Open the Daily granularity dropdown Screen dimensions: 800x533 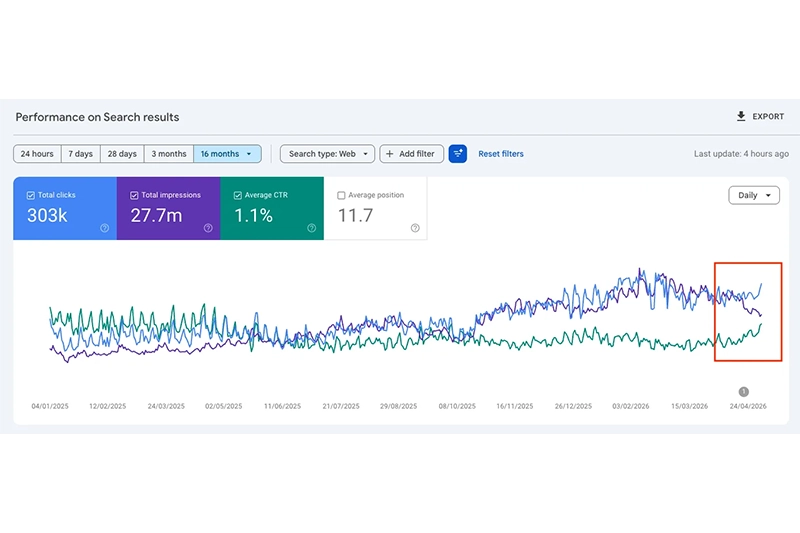754,195
